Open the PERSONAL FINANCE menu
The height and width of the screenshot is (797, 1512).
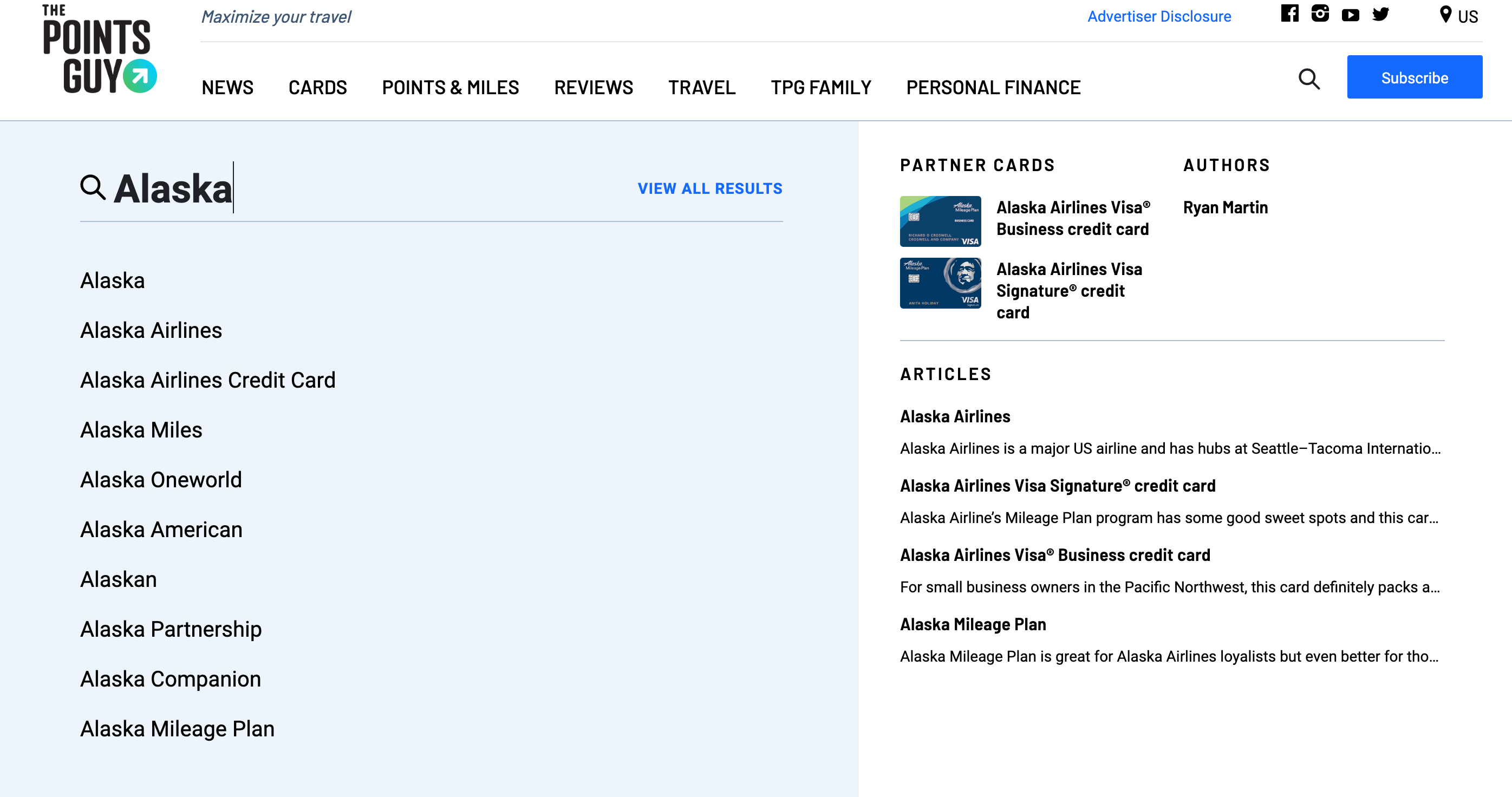pyautogui.click(x=993, y=88)
